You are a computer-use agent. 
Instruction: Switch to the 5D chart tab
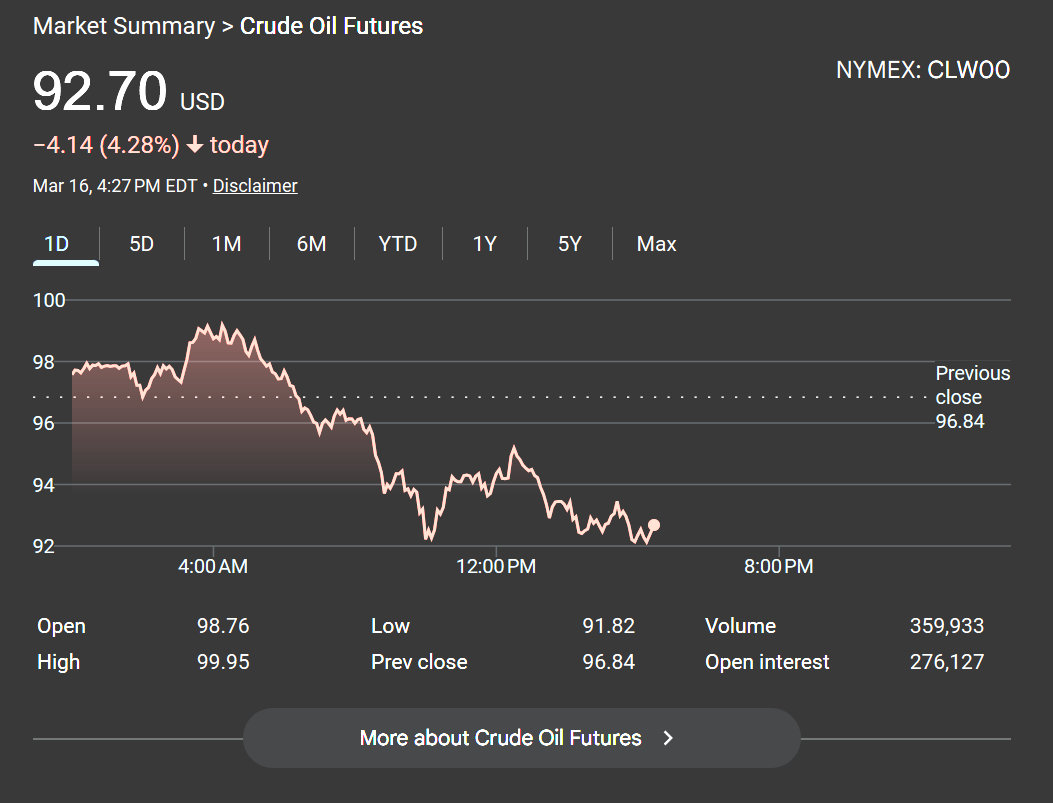coord(142,244)
